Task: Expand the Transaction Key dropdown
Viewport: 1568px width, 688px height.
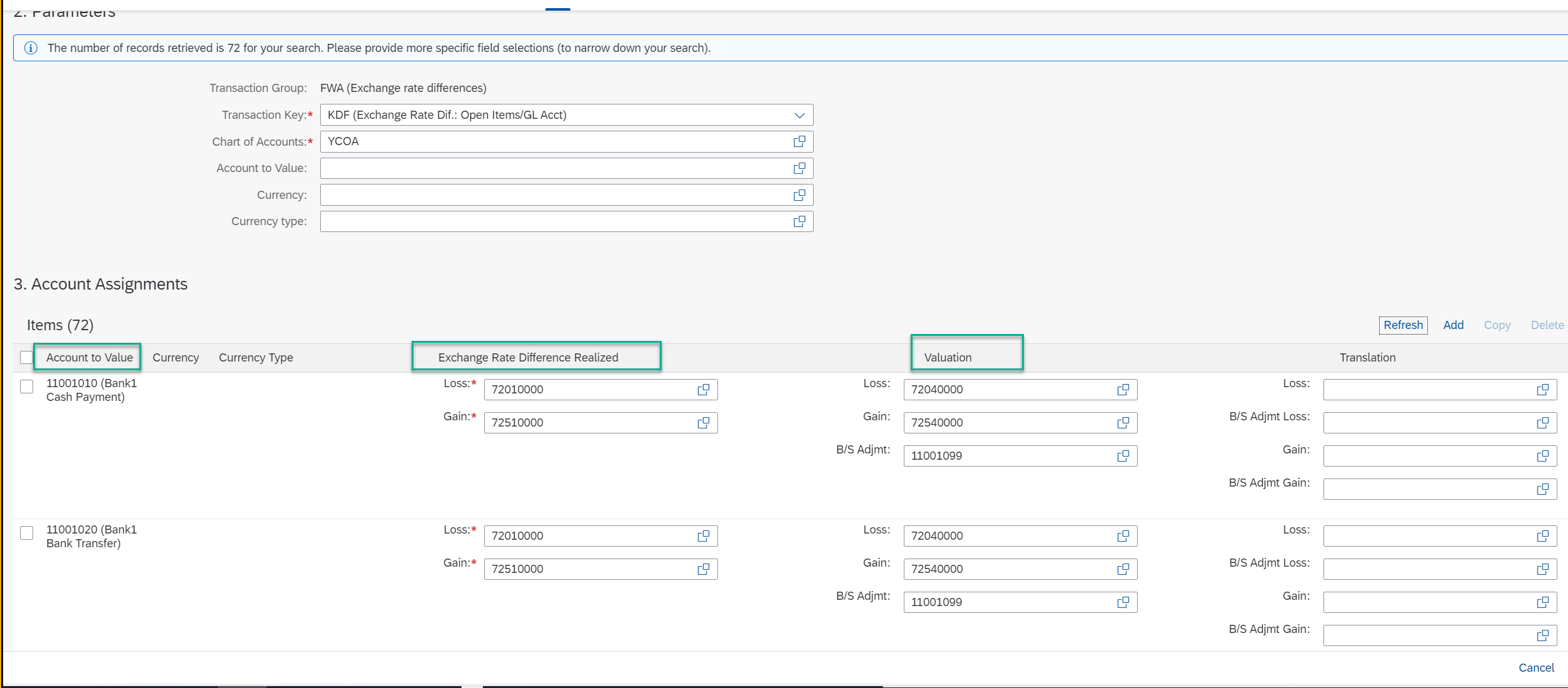Action: pyautogui.click(x=799, y=115)
